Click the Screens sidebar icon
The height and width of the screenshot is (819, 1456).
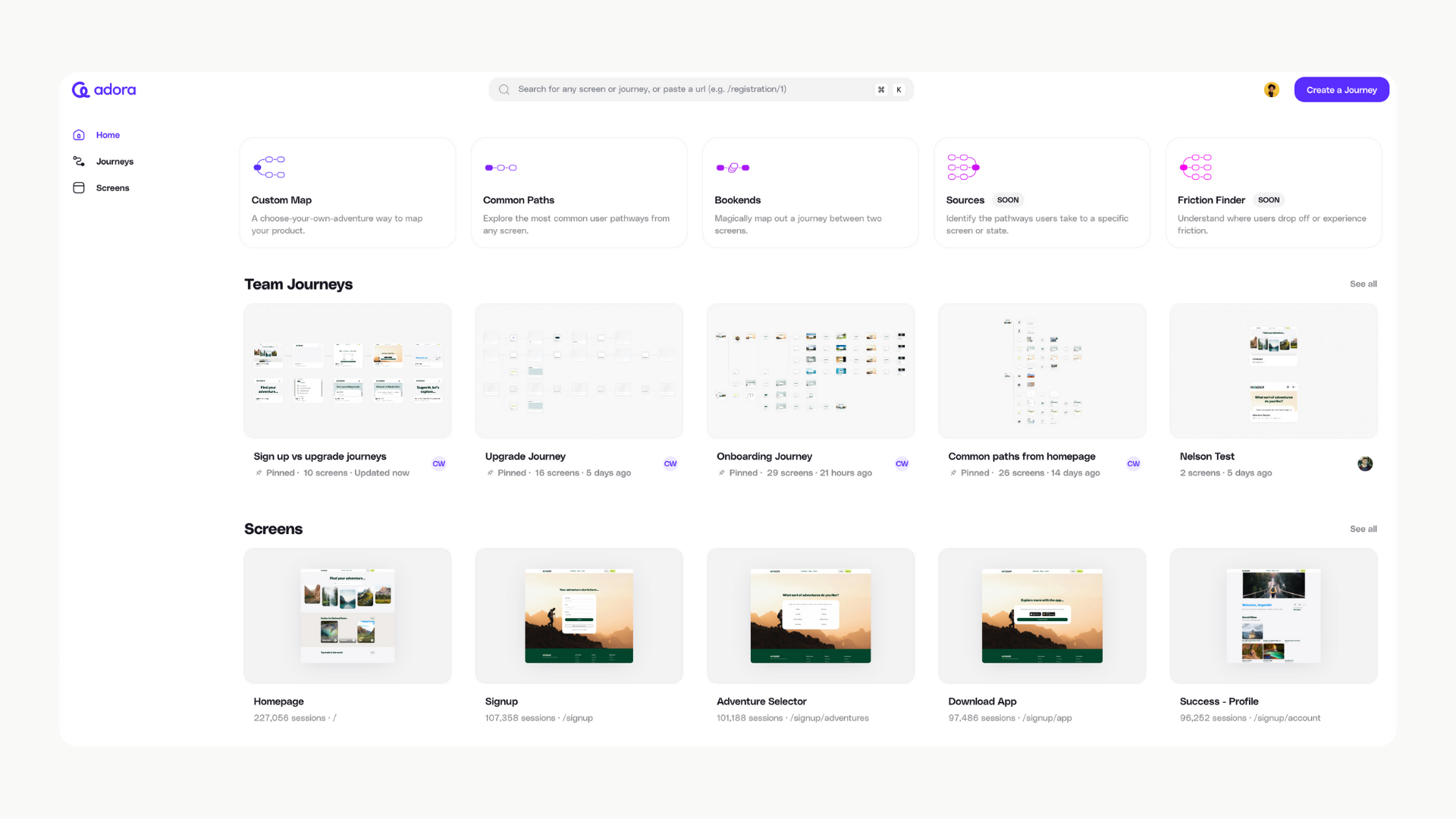pos(79,188)
